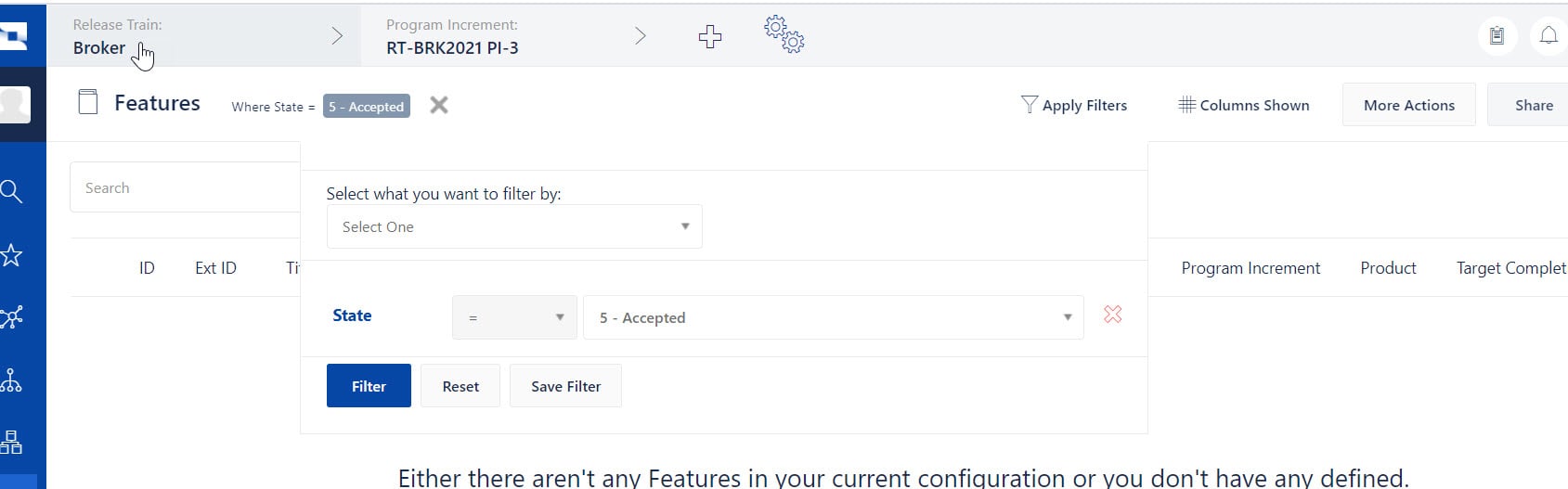Open the Release Train Broker selector
This screenshot has width=1568, height=489.
coord(203,36)
